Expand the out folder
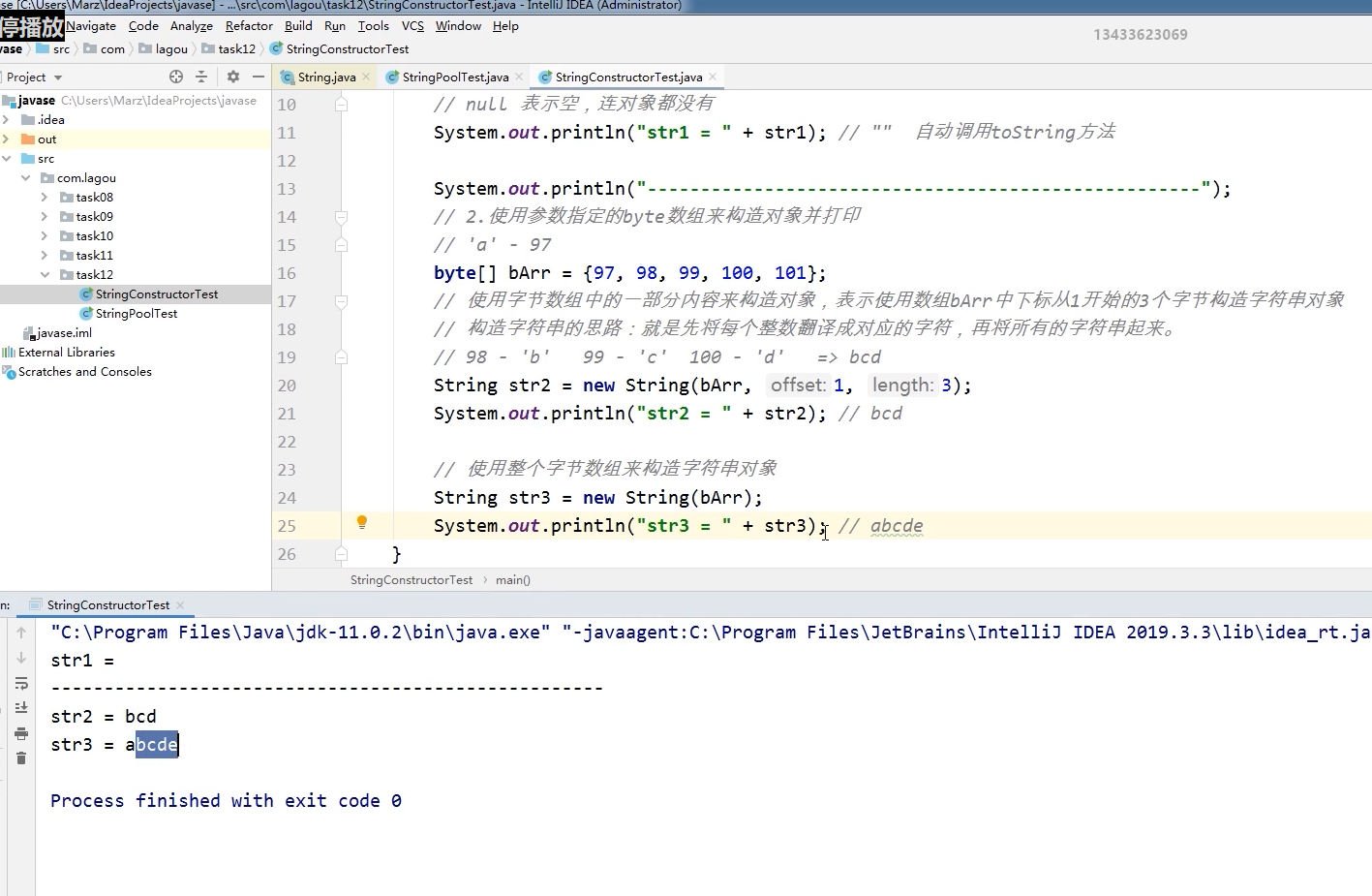This screenshot has width=1372, height=896. (x=7, y=139)
